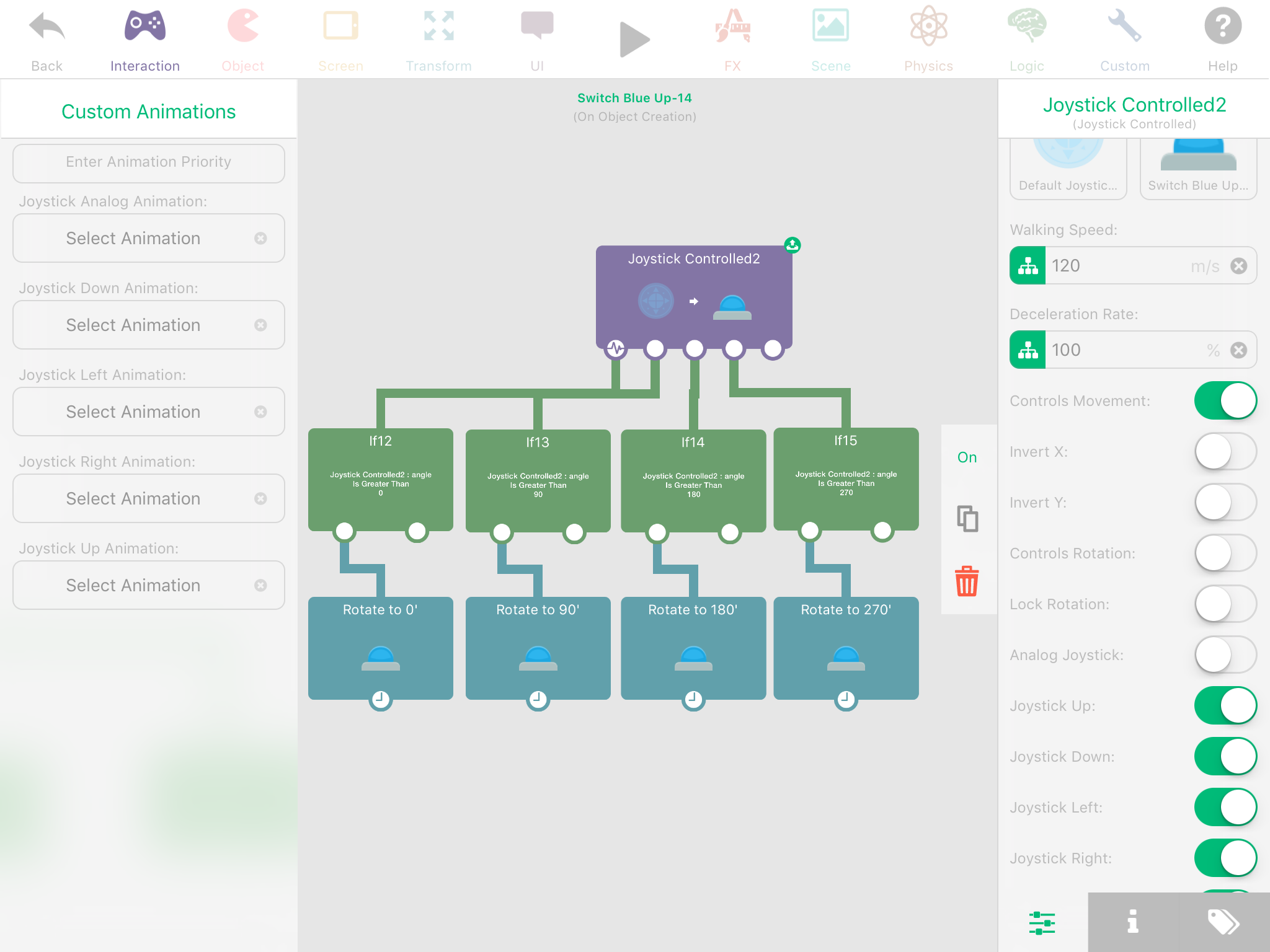Image resolution: width=1270 pixels, height=952 pixels.
Task: Enable the Analog Joystick switch
Action: (1225, 655)
